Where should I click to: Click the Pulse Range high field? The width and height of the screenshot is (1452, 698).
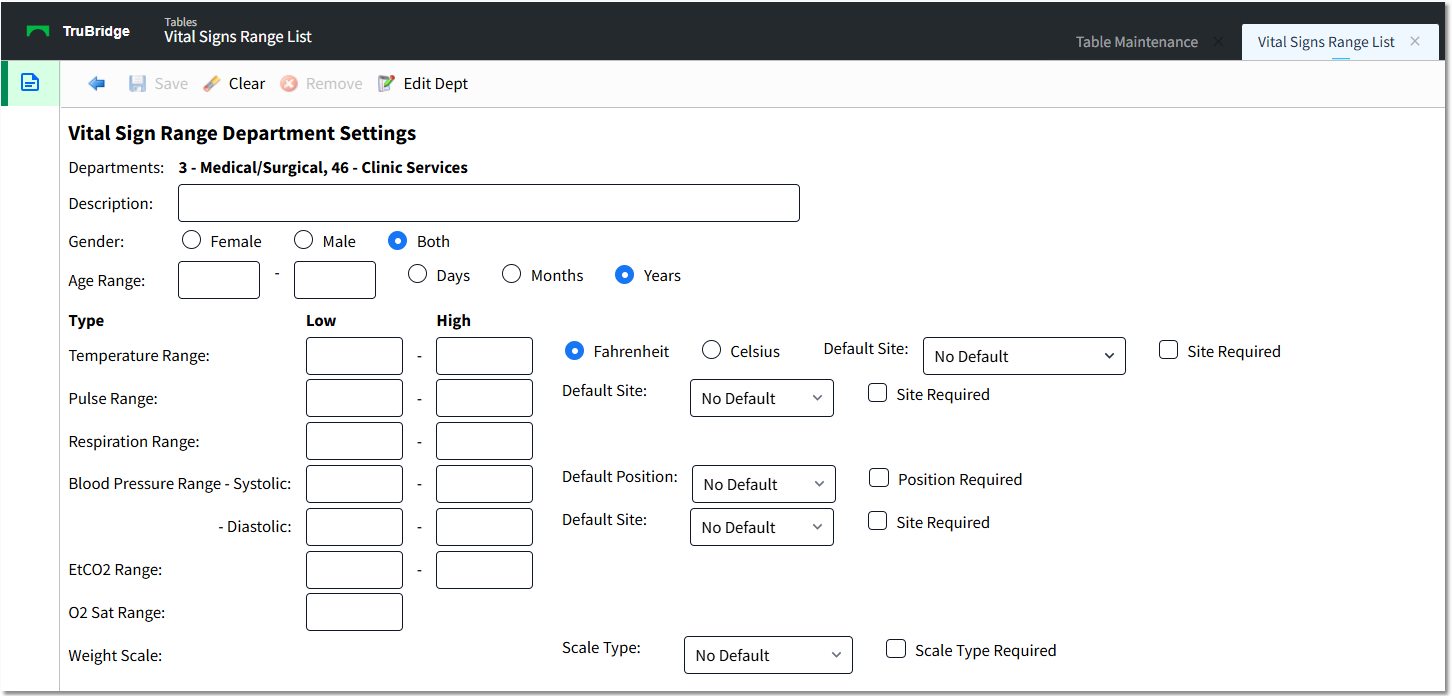point(484,398)
